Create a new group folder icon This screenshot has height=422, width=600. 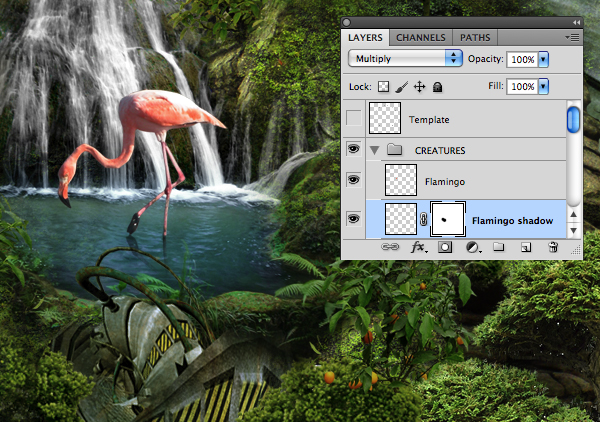(498, 247)
